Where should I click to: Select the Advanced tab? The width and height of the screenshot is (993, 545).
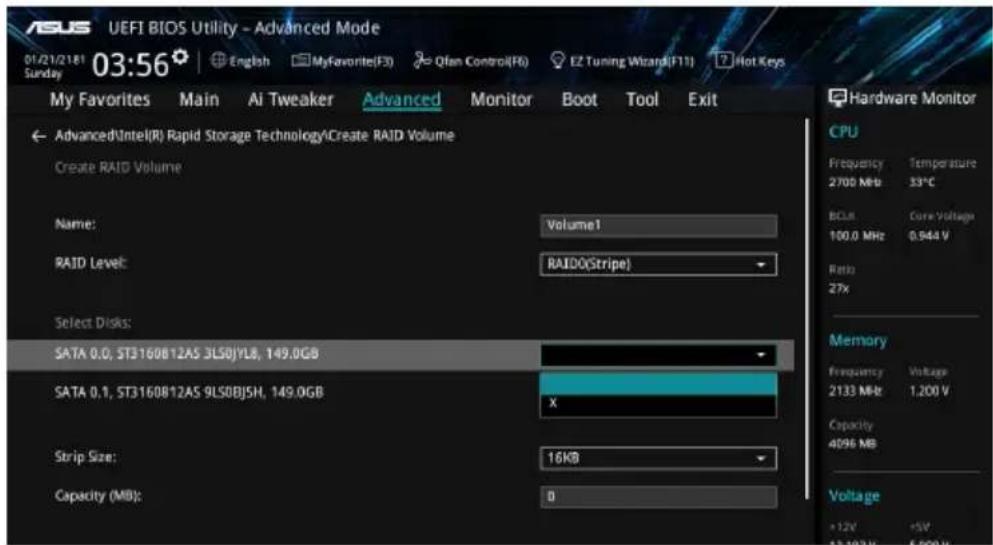coord(402,100)
